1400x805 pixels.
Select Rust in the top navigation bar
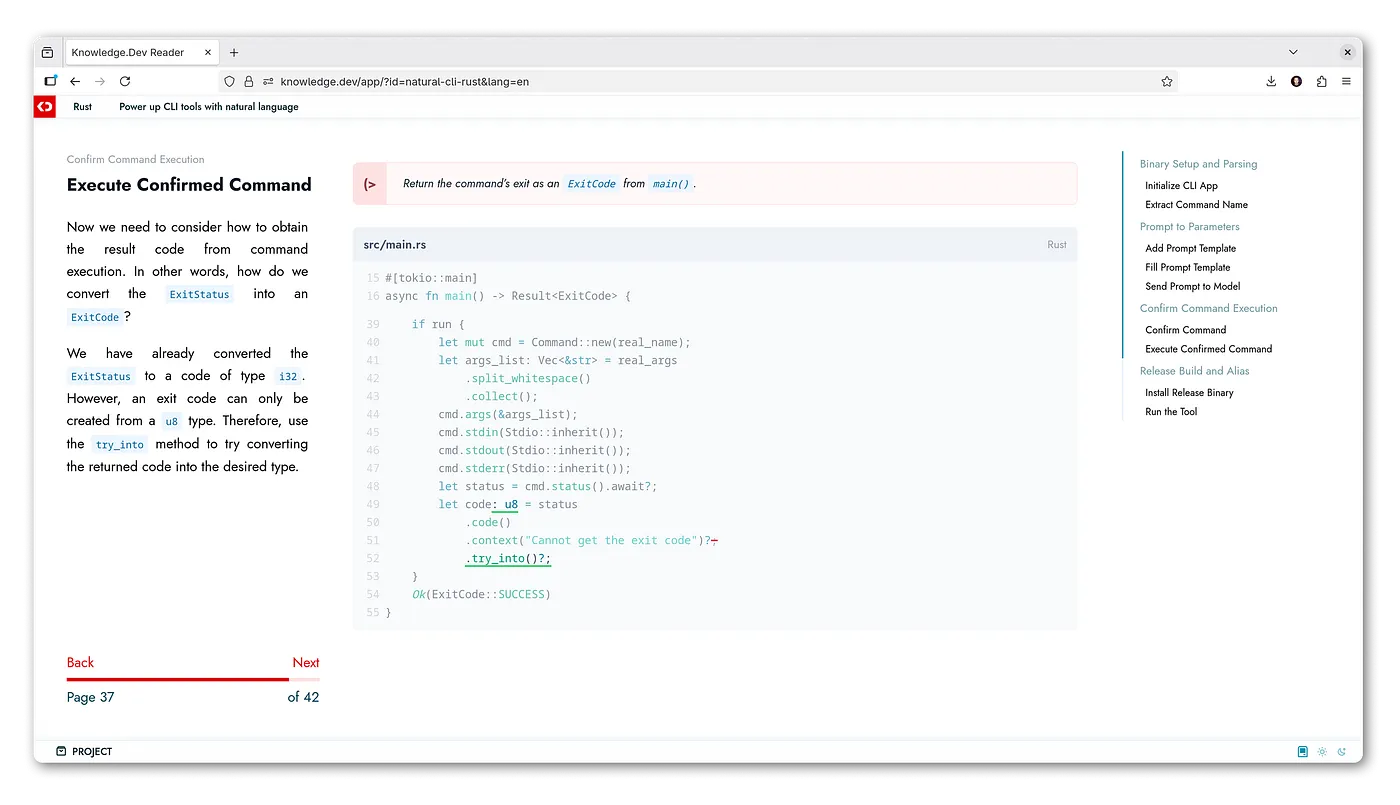(x=83, y=106)
